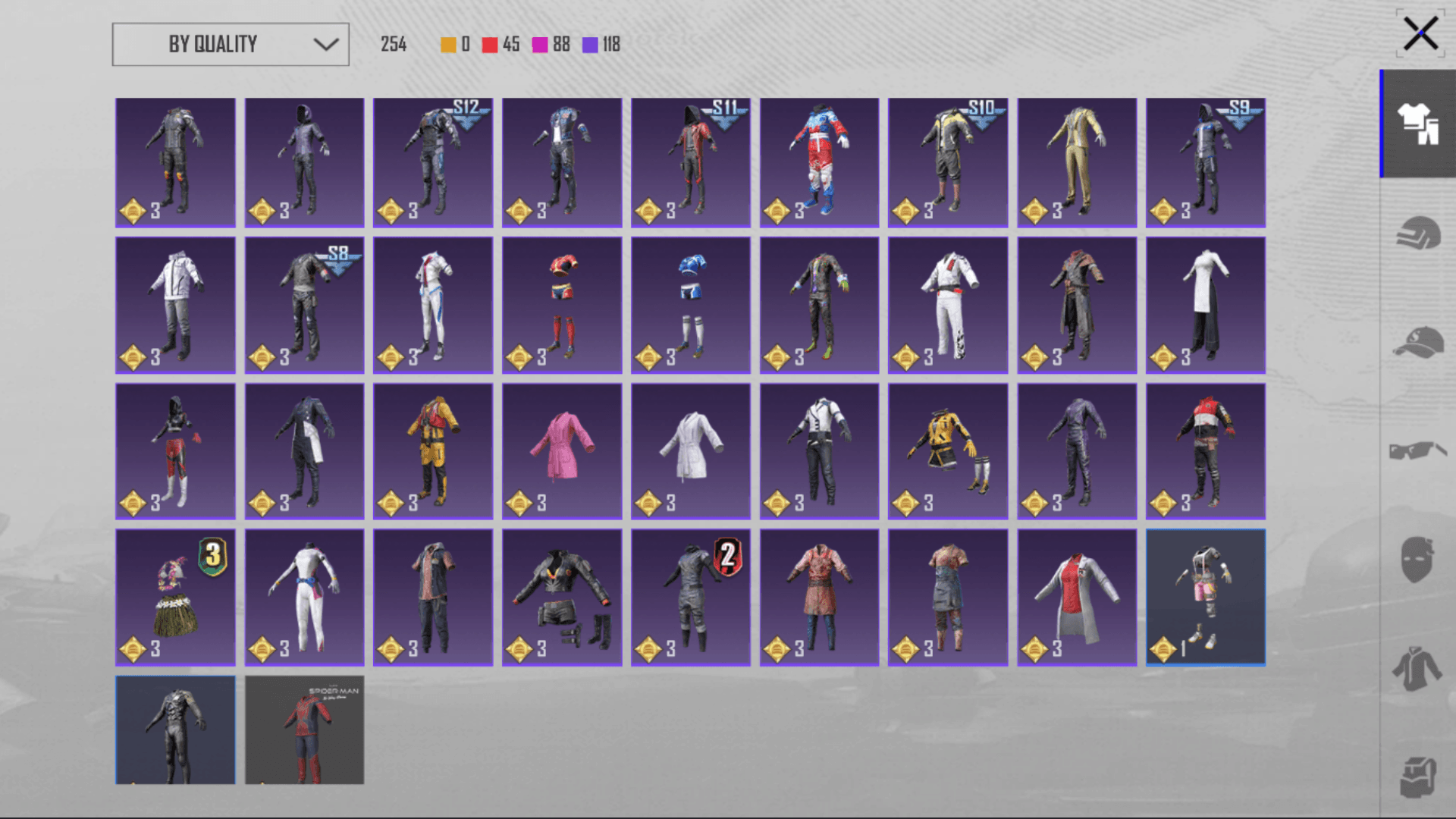Select the red sports top with red socks
This screenshot has width=1456, height=819.
(562, 305)
